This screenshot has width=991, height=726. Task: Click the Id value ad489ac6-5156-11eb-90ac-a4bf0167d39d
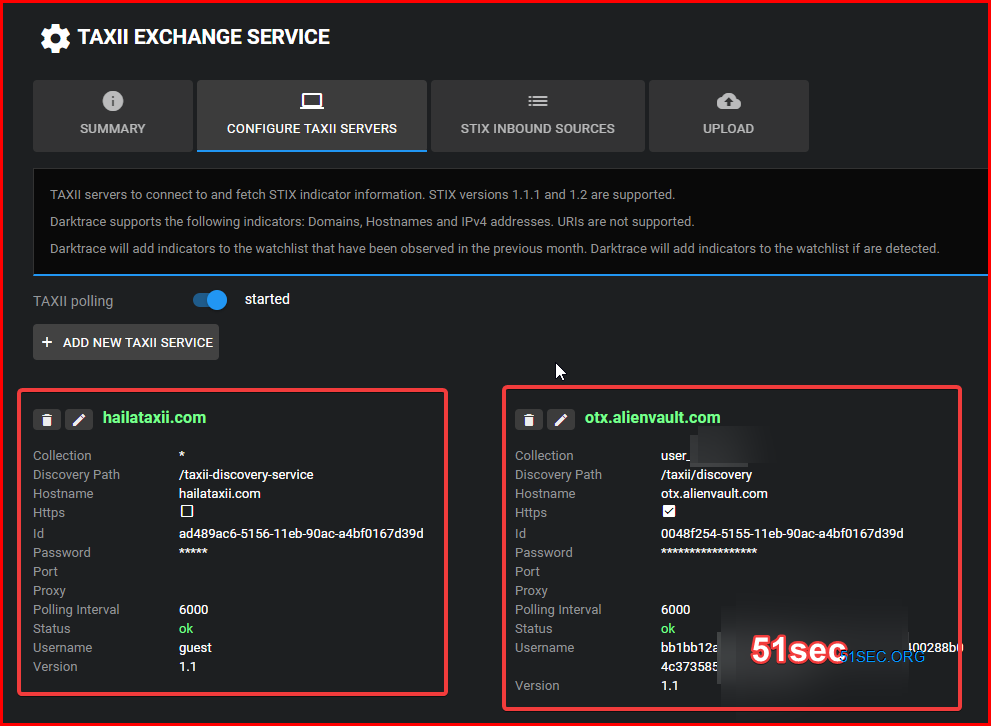coord(301,534)
